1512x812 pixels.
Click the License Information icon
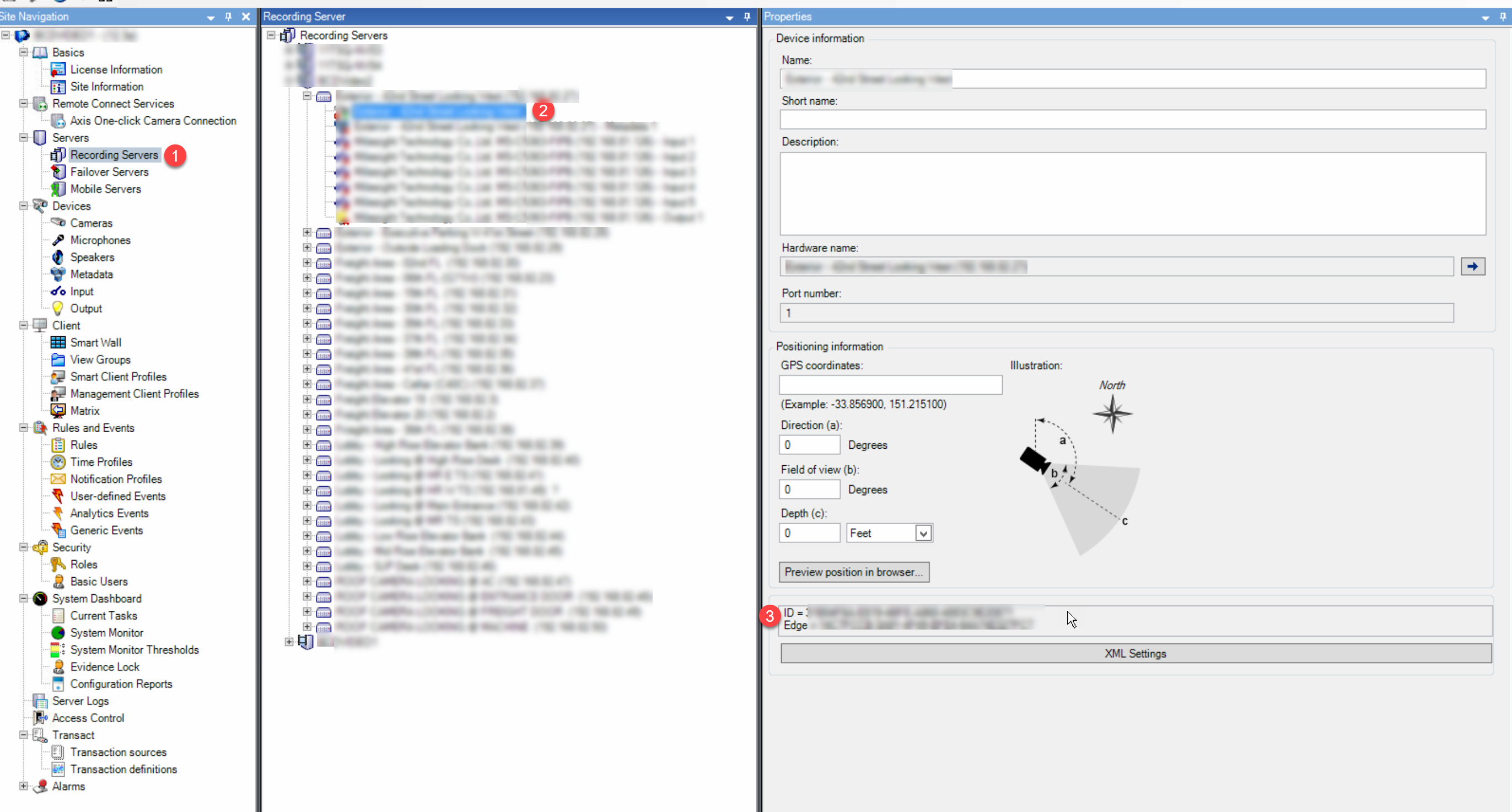[57, 70]
